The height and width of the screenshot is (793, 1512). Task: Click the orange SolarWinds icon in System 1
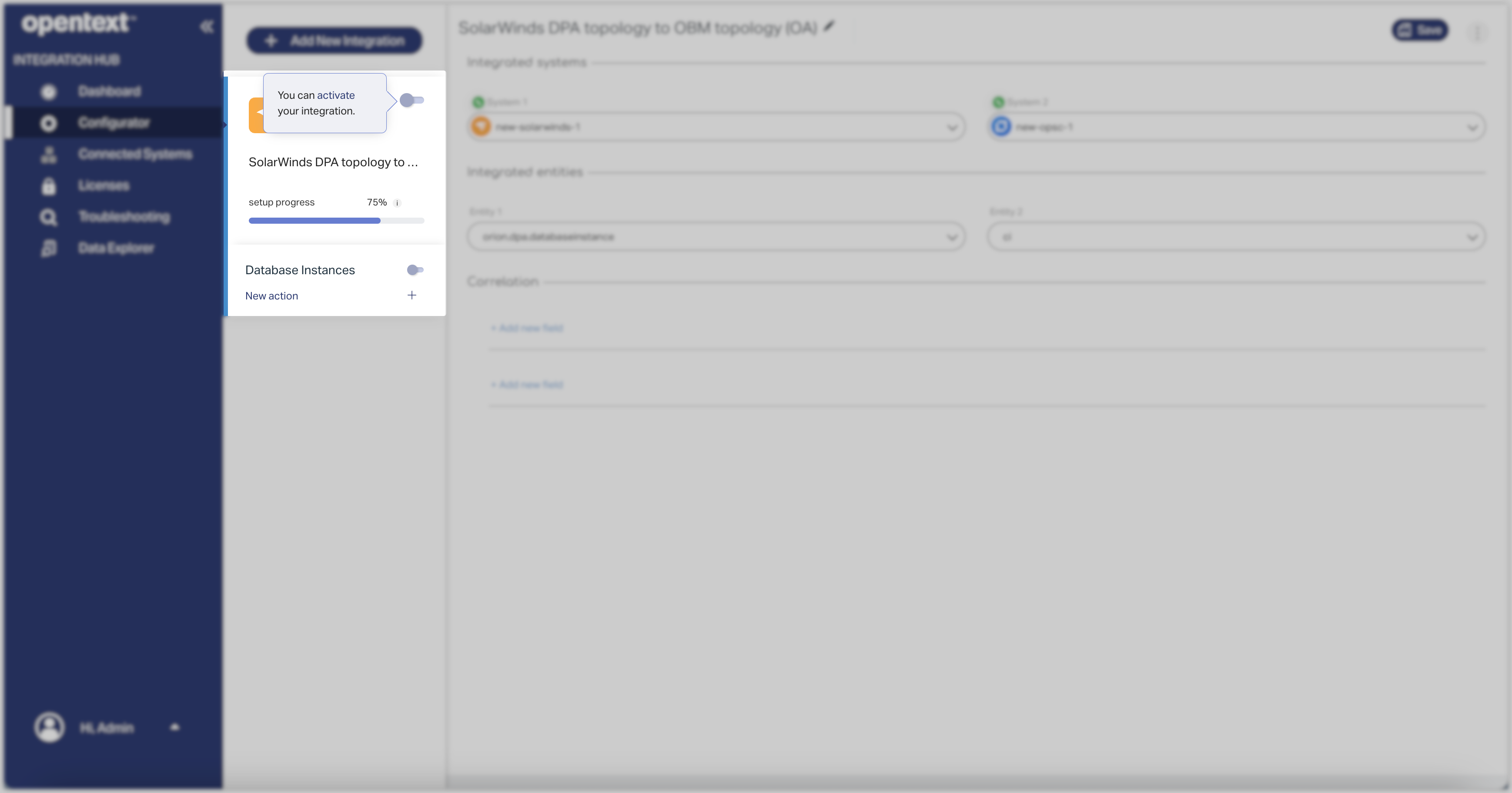click(x=481, y=126)
